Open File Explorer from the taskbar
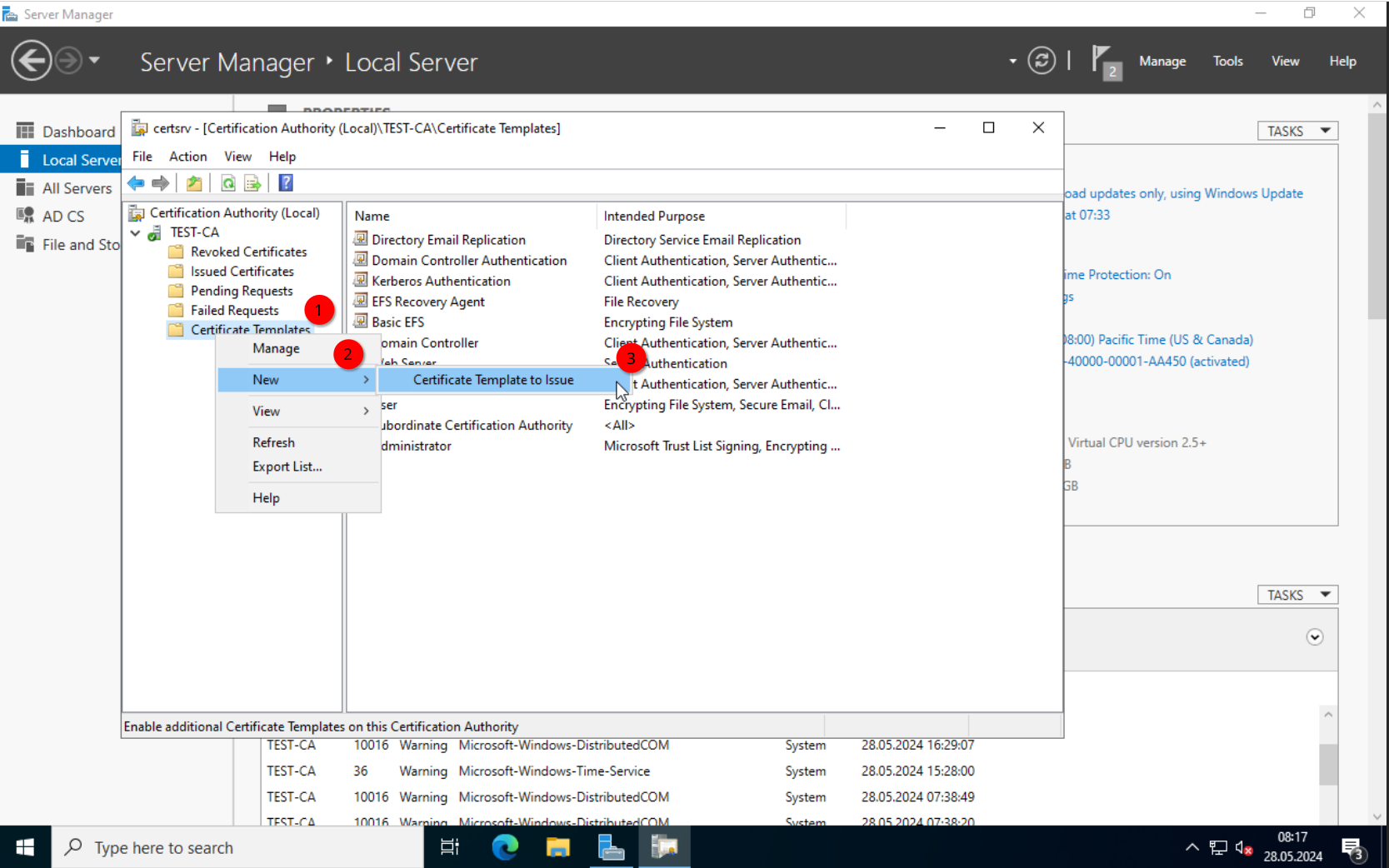The height and width of the screenshot is (868, 1389). 557,847
